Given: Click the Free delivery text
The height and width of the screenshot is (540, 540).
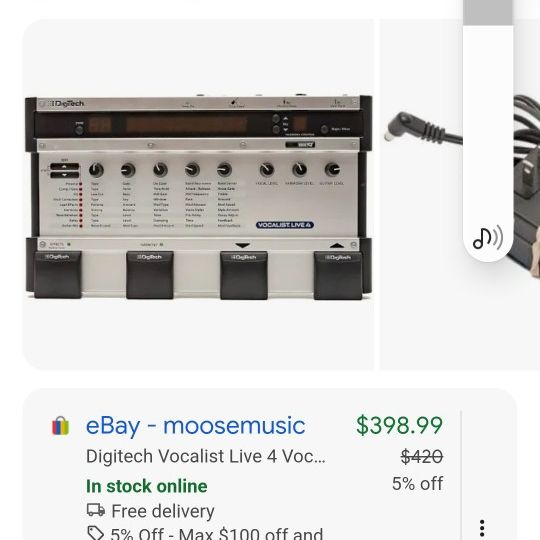Looking at the screenshot, I should [163, 511].
